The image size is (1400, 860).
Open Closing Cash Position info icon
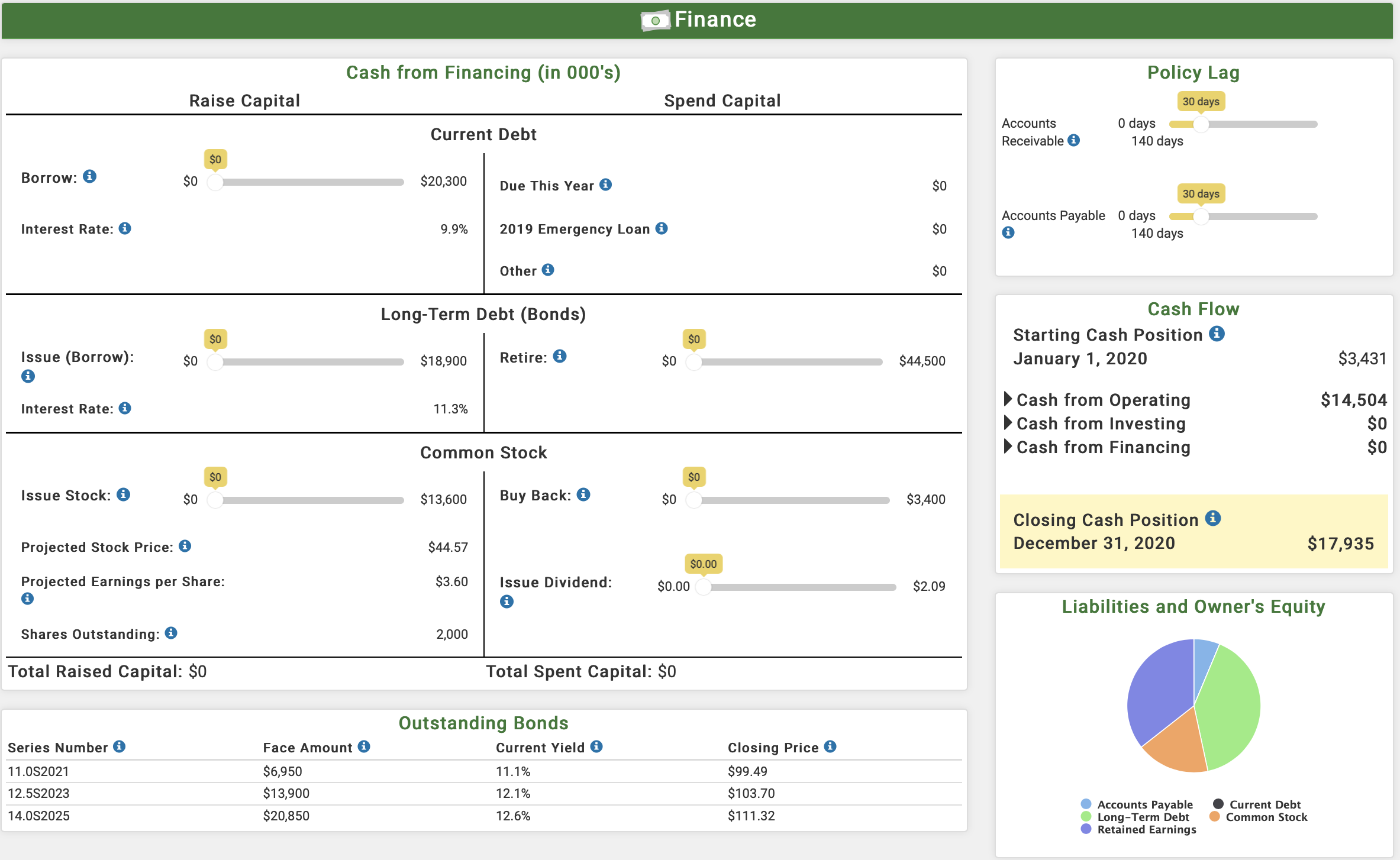1213,518
